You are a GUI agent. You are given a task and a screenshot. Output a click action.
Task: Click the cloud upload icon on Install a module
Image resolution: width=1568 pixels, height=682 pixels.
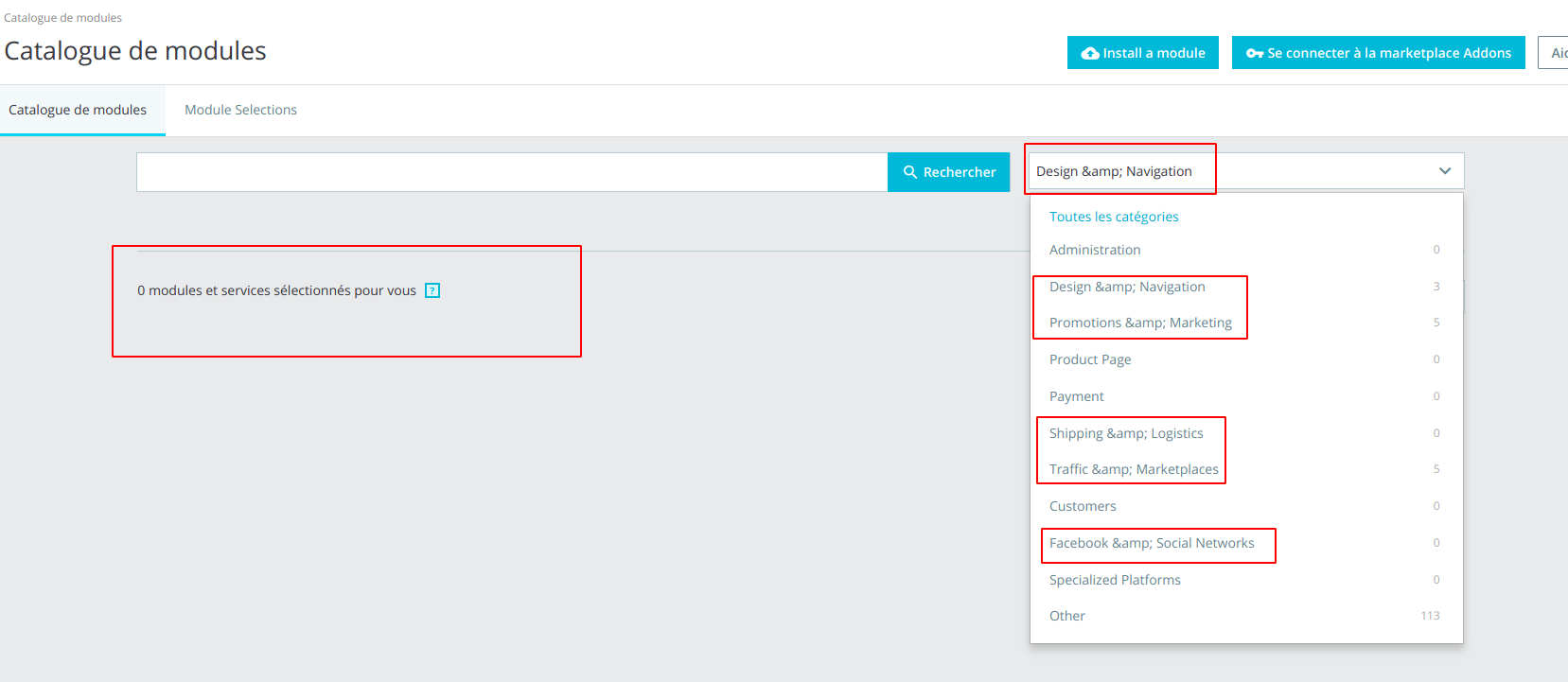pyautogui.click(x=1090, y=53)
